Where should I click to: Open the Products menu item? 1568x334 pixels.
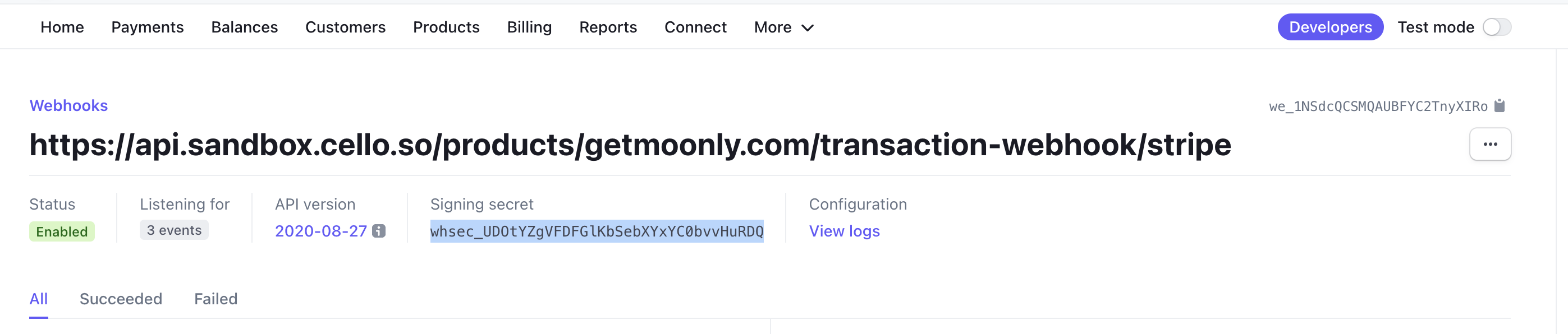(x=446, y=27)
